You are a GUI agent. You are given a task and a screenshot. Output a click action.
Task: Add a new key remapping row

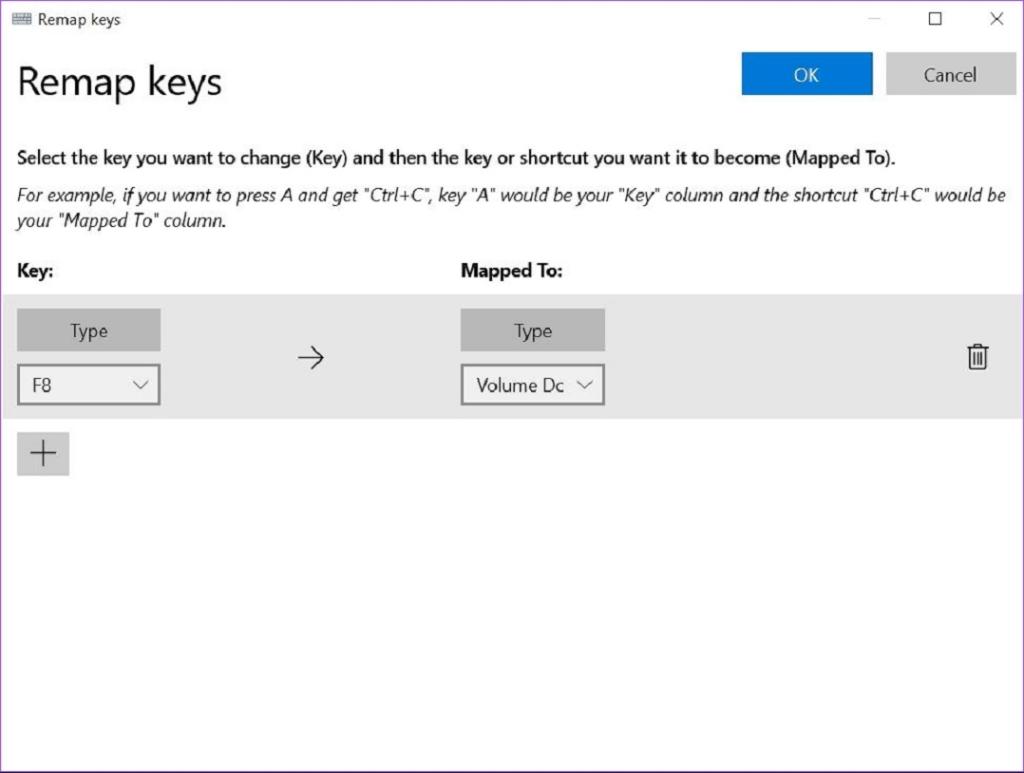43,454
